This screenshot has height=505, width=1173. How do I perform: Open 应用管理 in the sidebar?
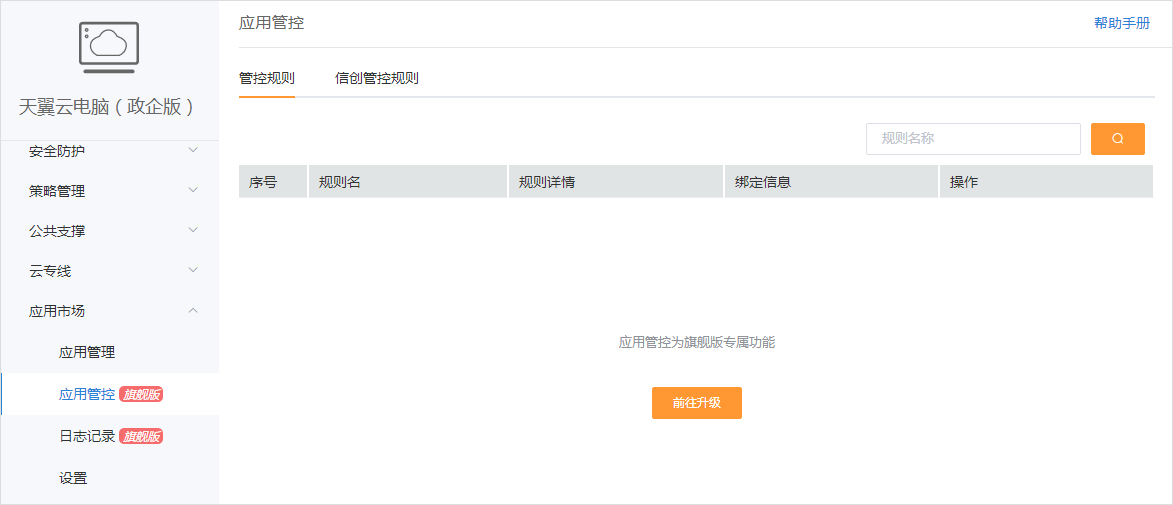click(87, 352)
